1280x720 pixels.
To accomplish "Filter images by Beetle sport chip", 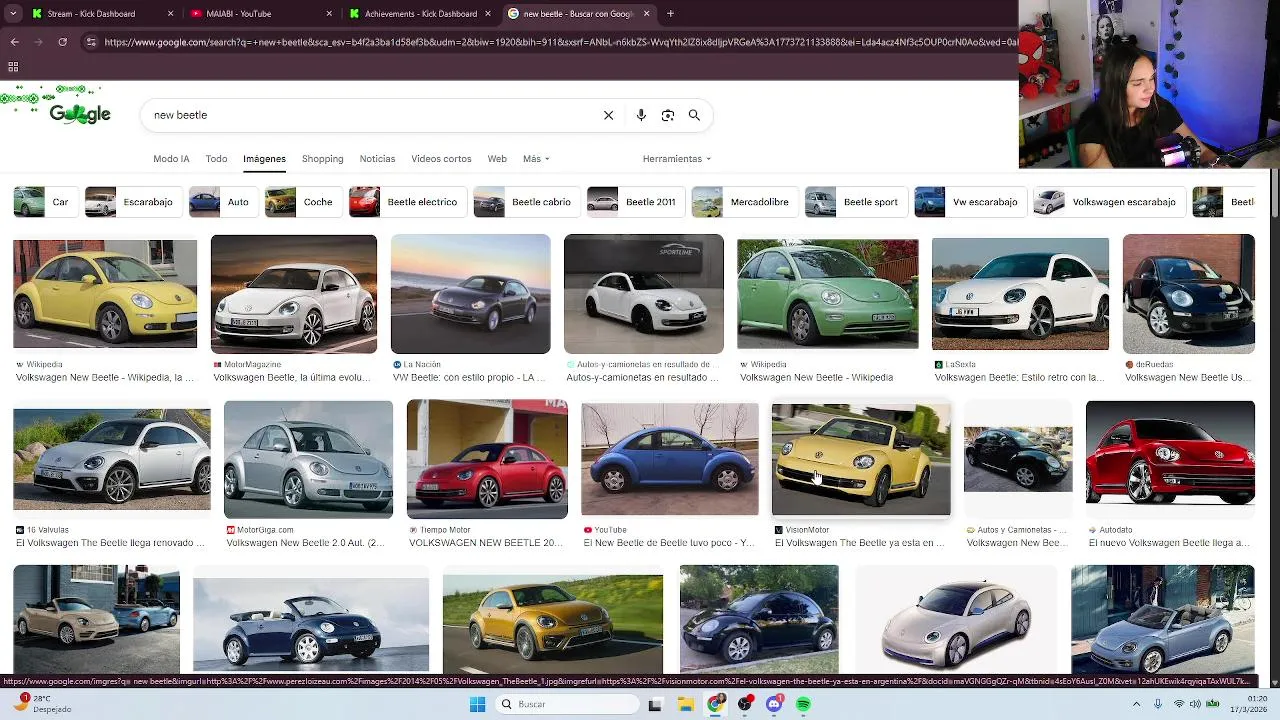I will click(x=855, y=202).
